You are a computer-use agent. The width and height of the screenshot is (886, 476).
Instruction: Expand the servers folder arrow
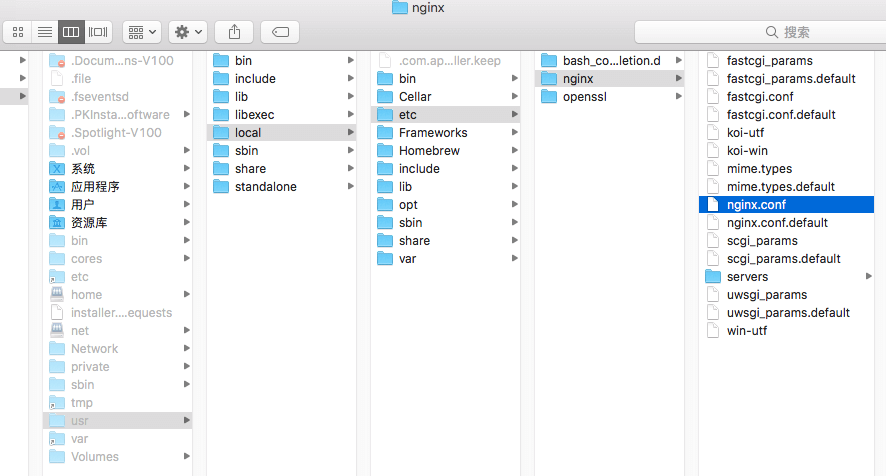[x=868, y=276]
